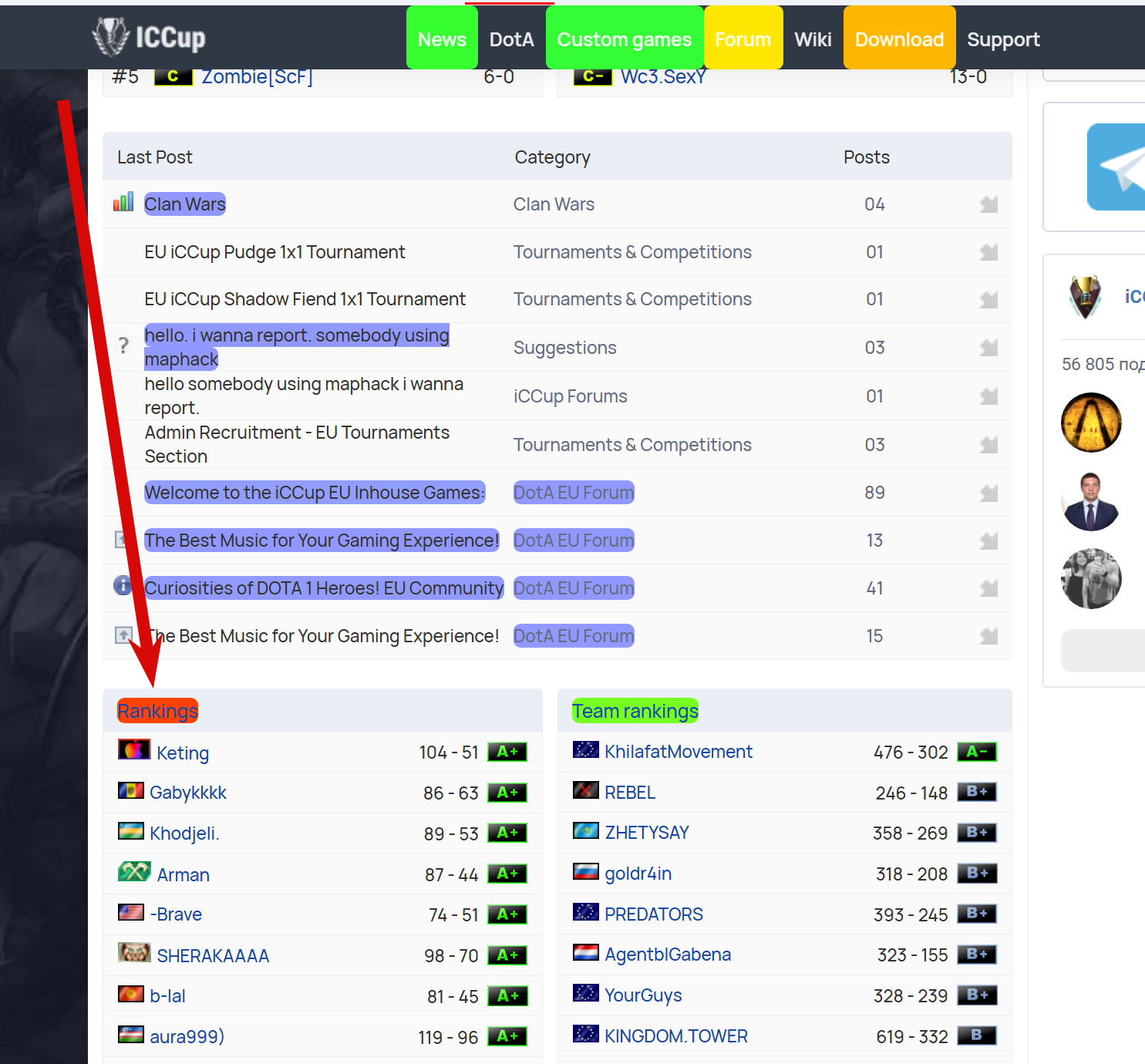Open SHERAKAAAA player profile
This screenshot has width=1145, height=1064.
pyautogui.click(x=213, y=956)
